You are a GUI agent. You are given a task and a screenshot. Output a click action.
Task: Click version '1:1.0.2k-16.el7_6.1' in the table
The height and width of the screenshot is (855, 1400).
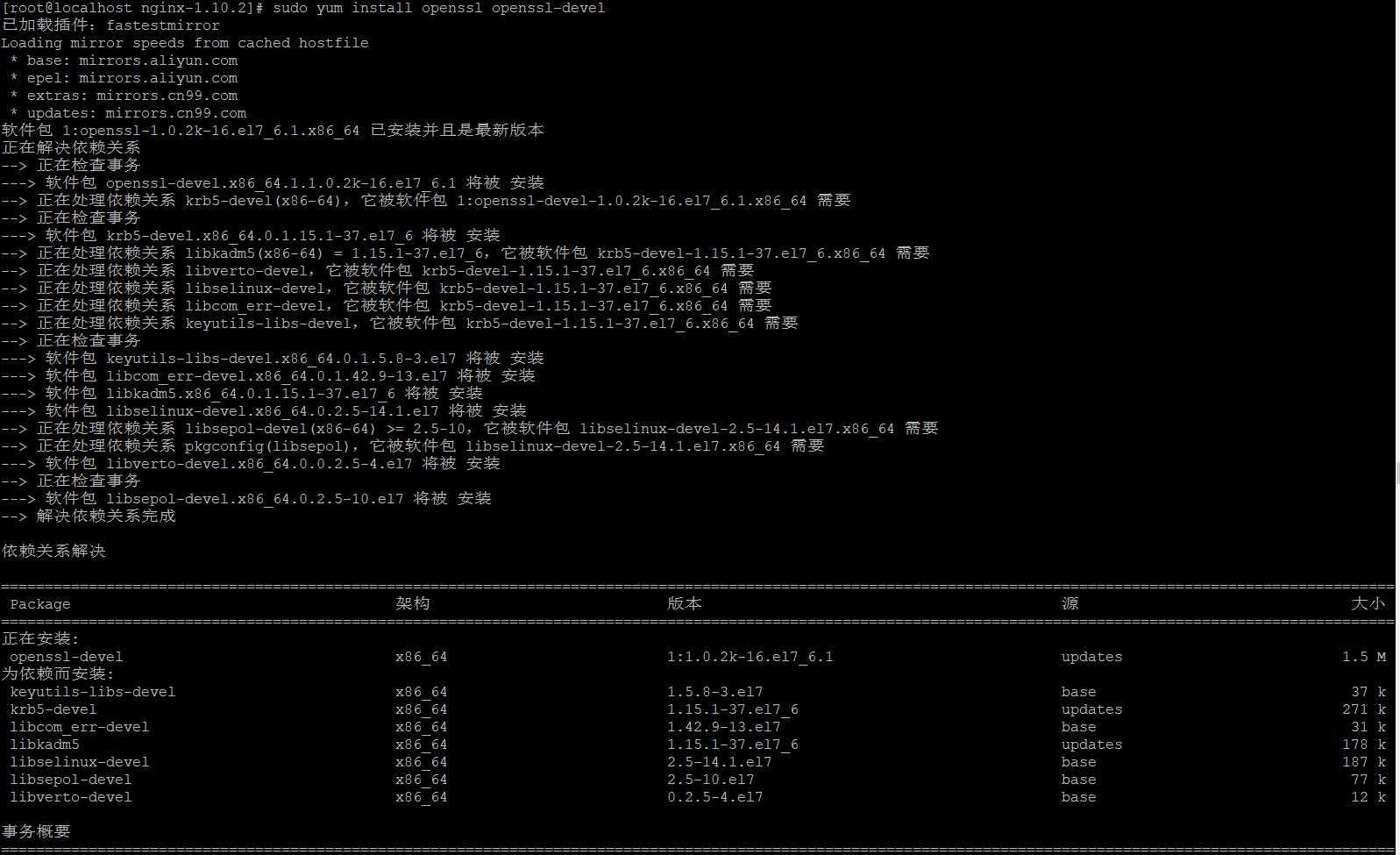[x=750, y=657]
